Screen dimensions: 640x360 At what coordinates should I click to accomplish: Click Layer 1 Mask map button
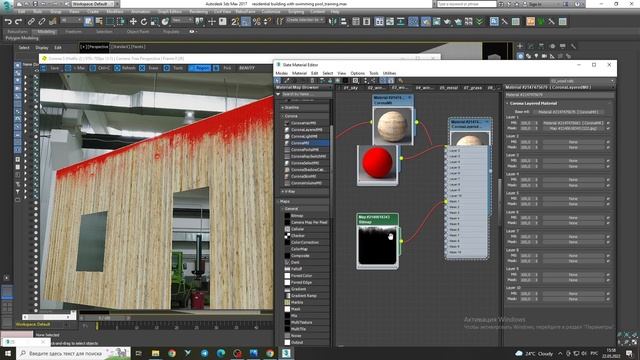coord(573,128)
